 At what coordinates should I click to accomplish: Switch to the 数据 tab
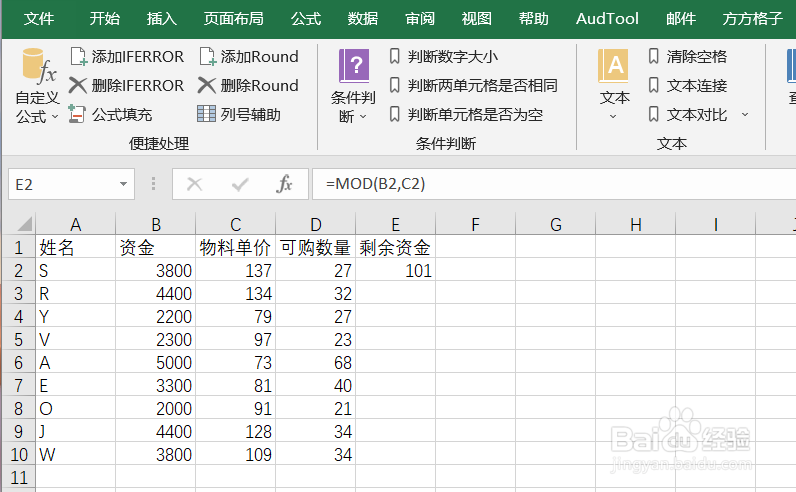click(362, 19)
